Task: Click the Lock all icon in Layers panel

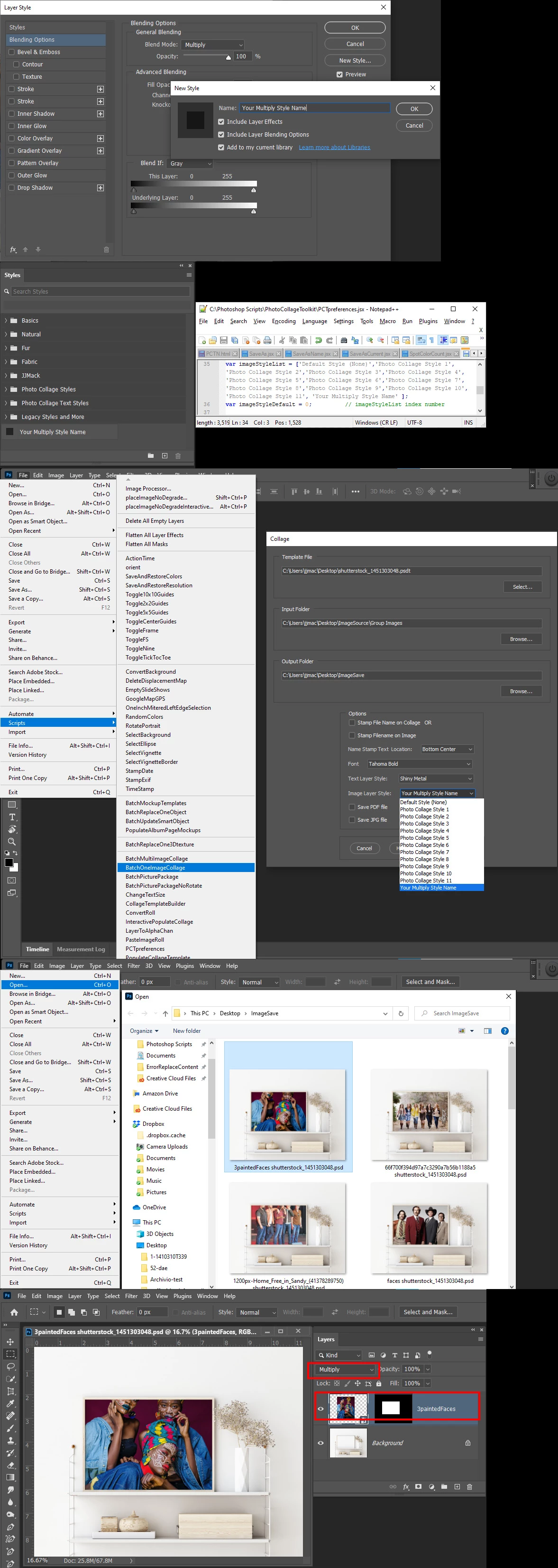Action: tap(378, 1383)
